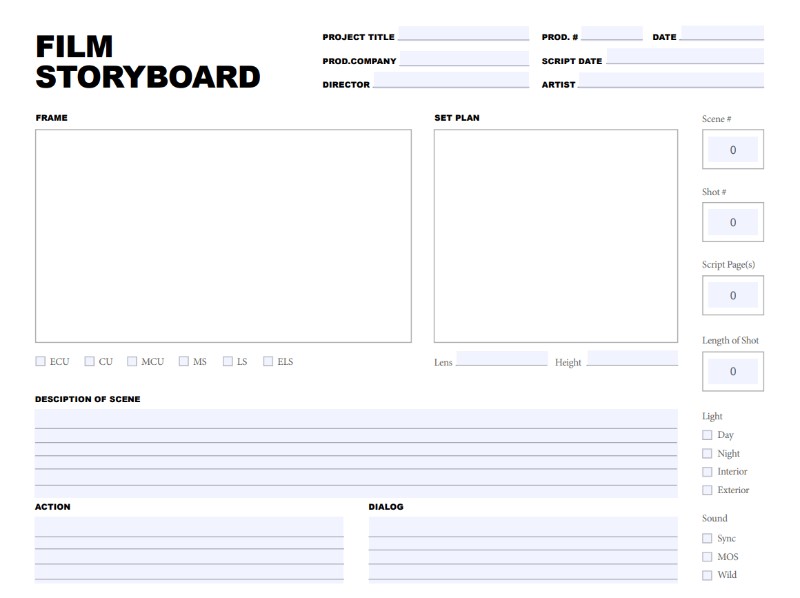Enable the MCU shot checkbox
The height and width of the screenshot is (598, 800).
pyautogui.click(x=132, y=361)
